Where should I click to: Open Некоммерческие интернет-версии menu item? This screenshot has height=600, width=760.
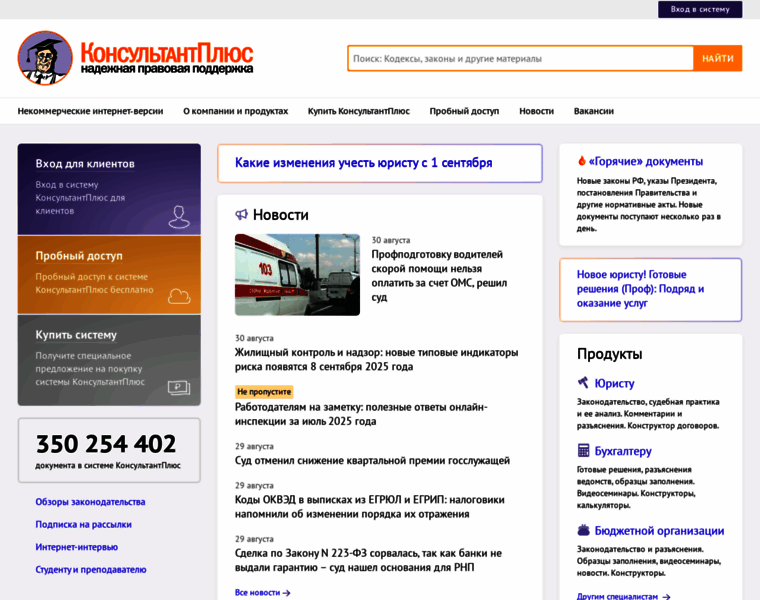tap(90, 111)
